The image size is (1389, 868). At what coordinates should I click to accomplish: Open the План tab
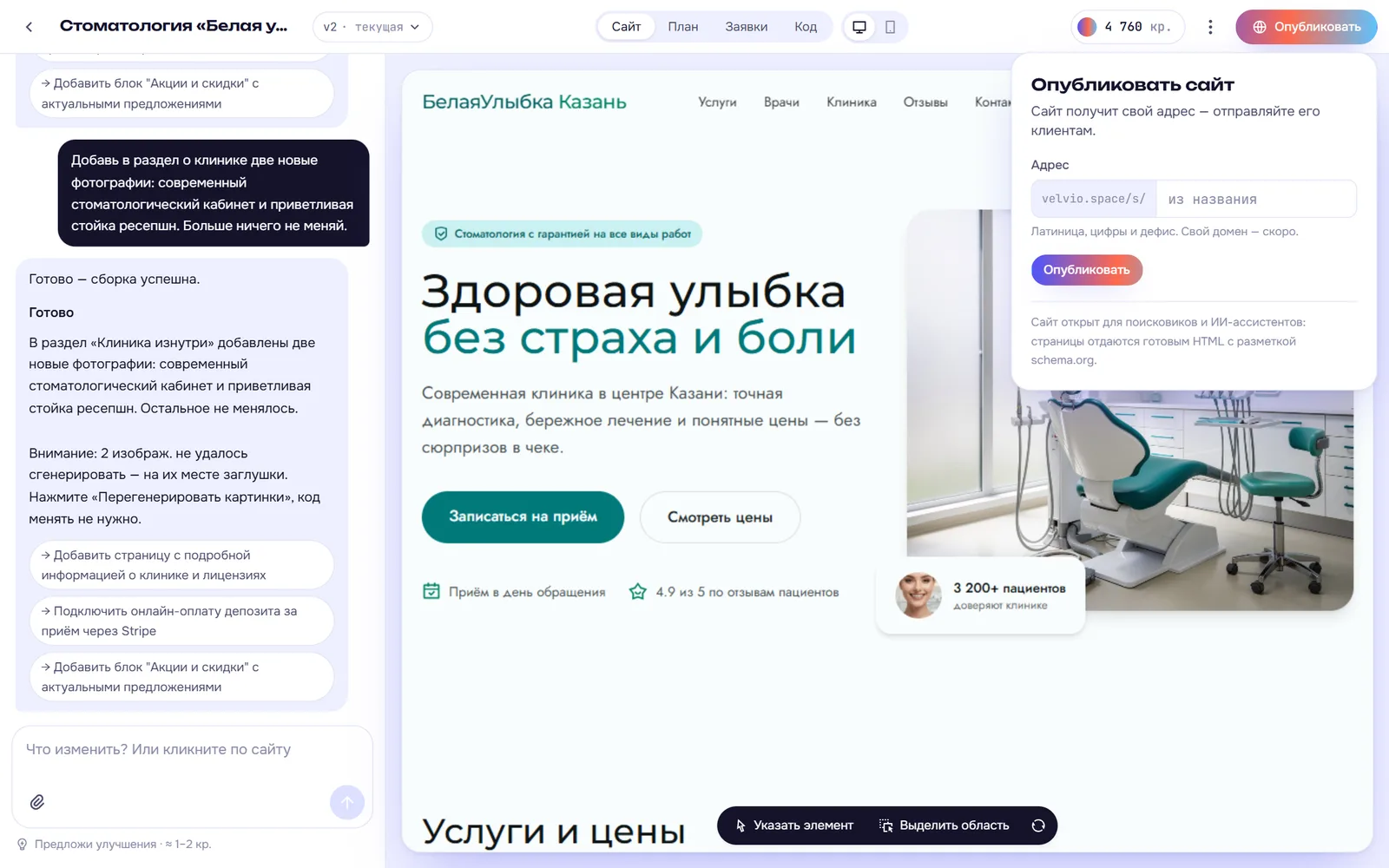[683, 27]
